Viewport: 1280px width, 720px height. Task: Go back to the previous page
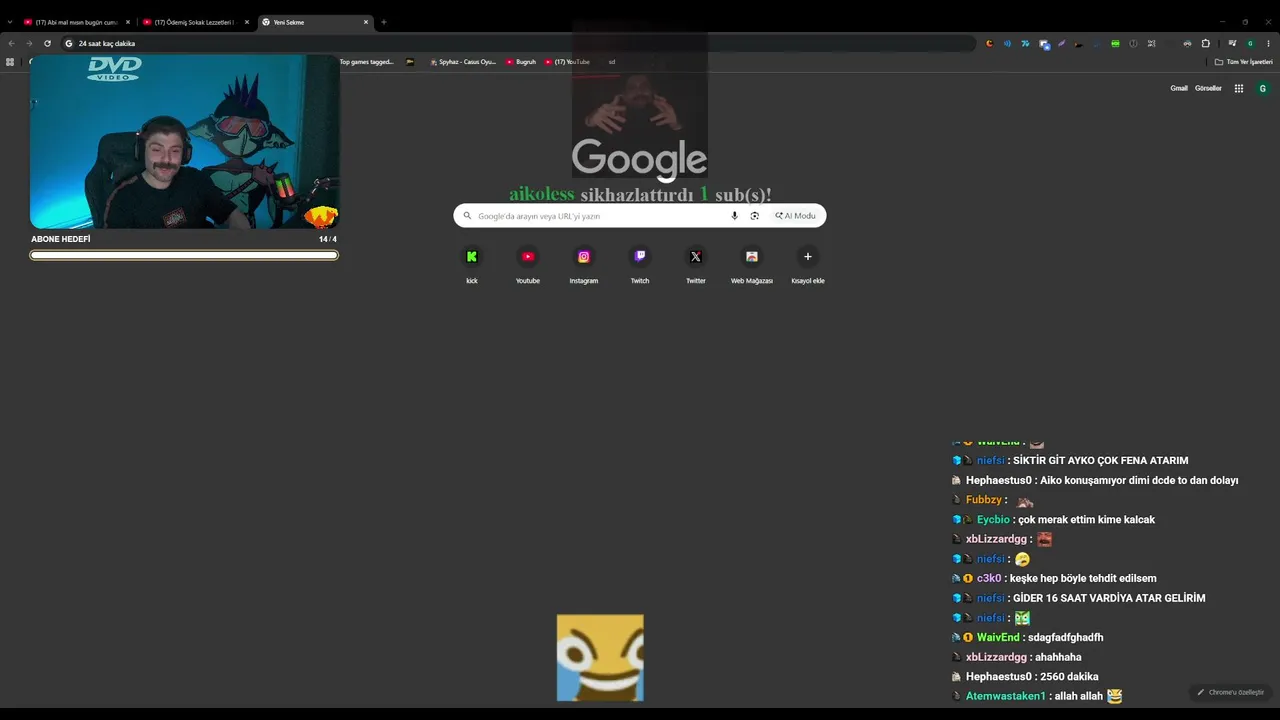(x=11, y=43)
